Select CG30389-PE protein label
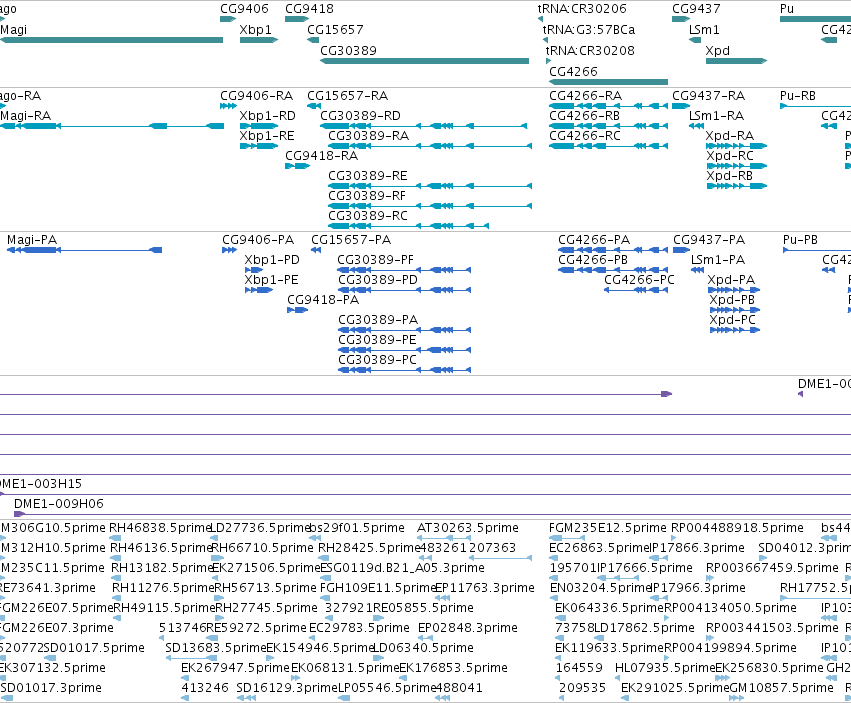This screenshot has height=703, width=851. [378, 340]
